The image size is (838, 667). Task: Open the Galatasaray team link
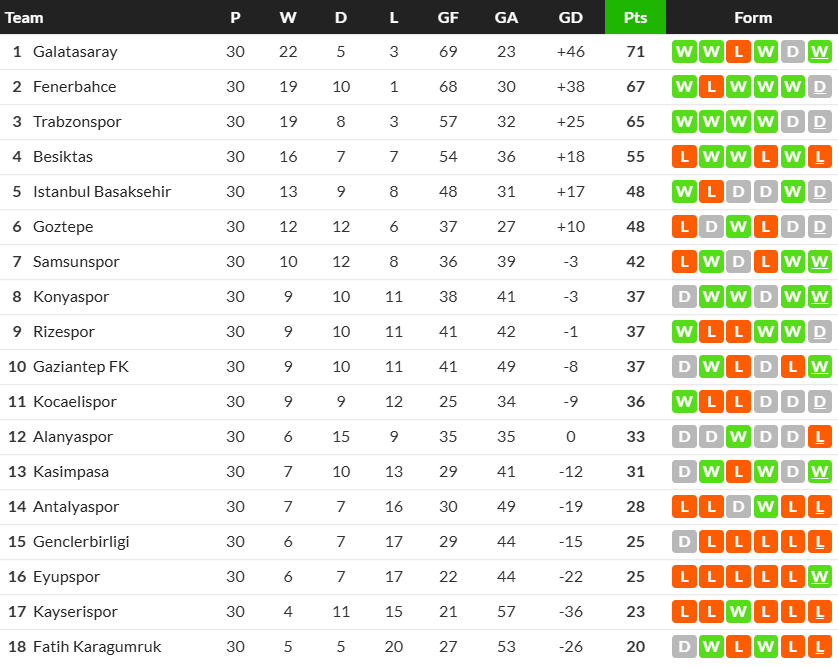tap(75, 52)
